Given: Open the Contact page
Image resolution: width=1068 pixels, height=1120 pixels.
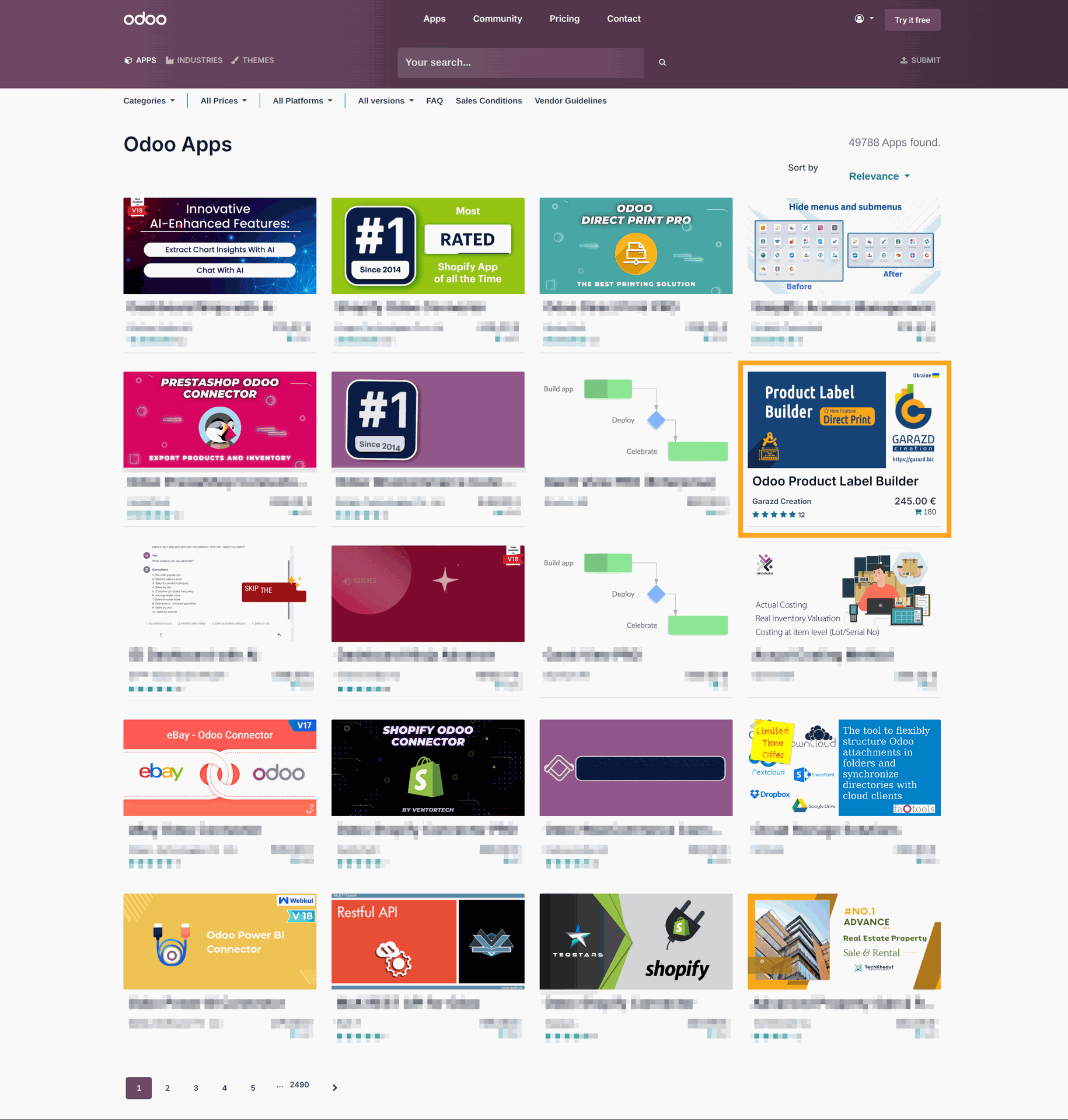Looking at the screenshot, I should click(x=623, y=19).
